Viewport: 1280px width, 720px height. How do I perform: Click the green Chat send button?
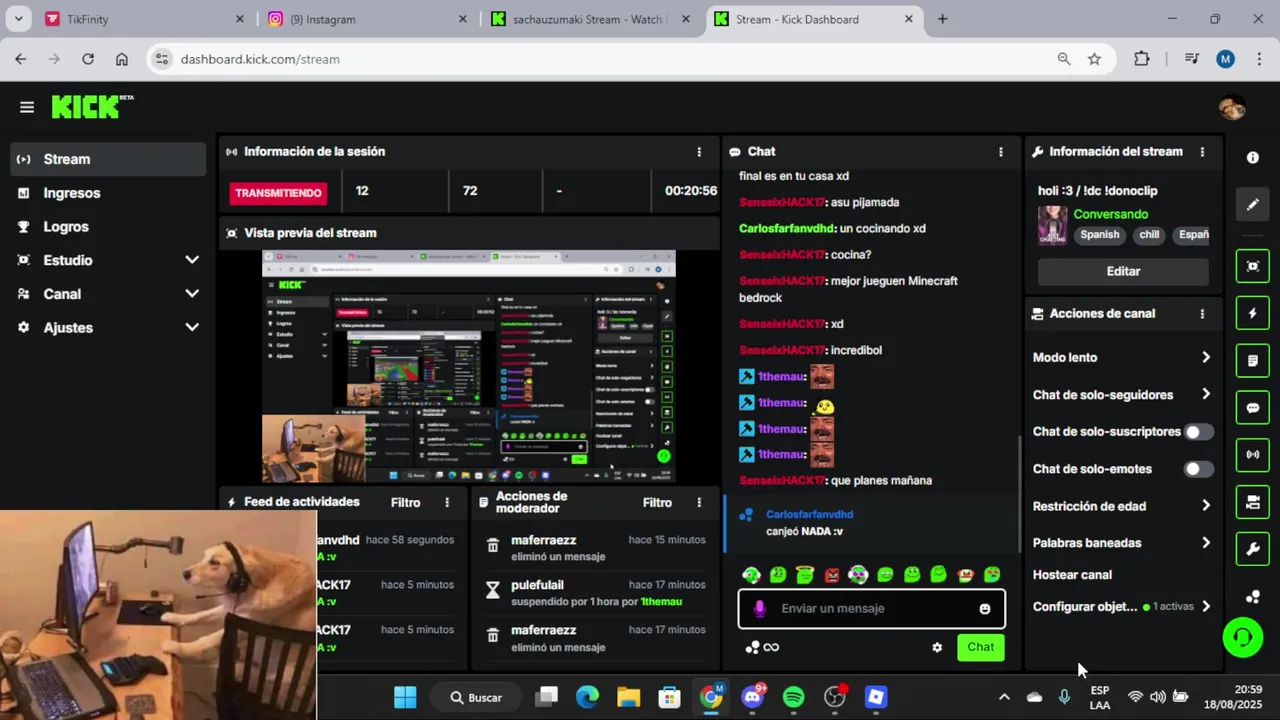point(980,647)
